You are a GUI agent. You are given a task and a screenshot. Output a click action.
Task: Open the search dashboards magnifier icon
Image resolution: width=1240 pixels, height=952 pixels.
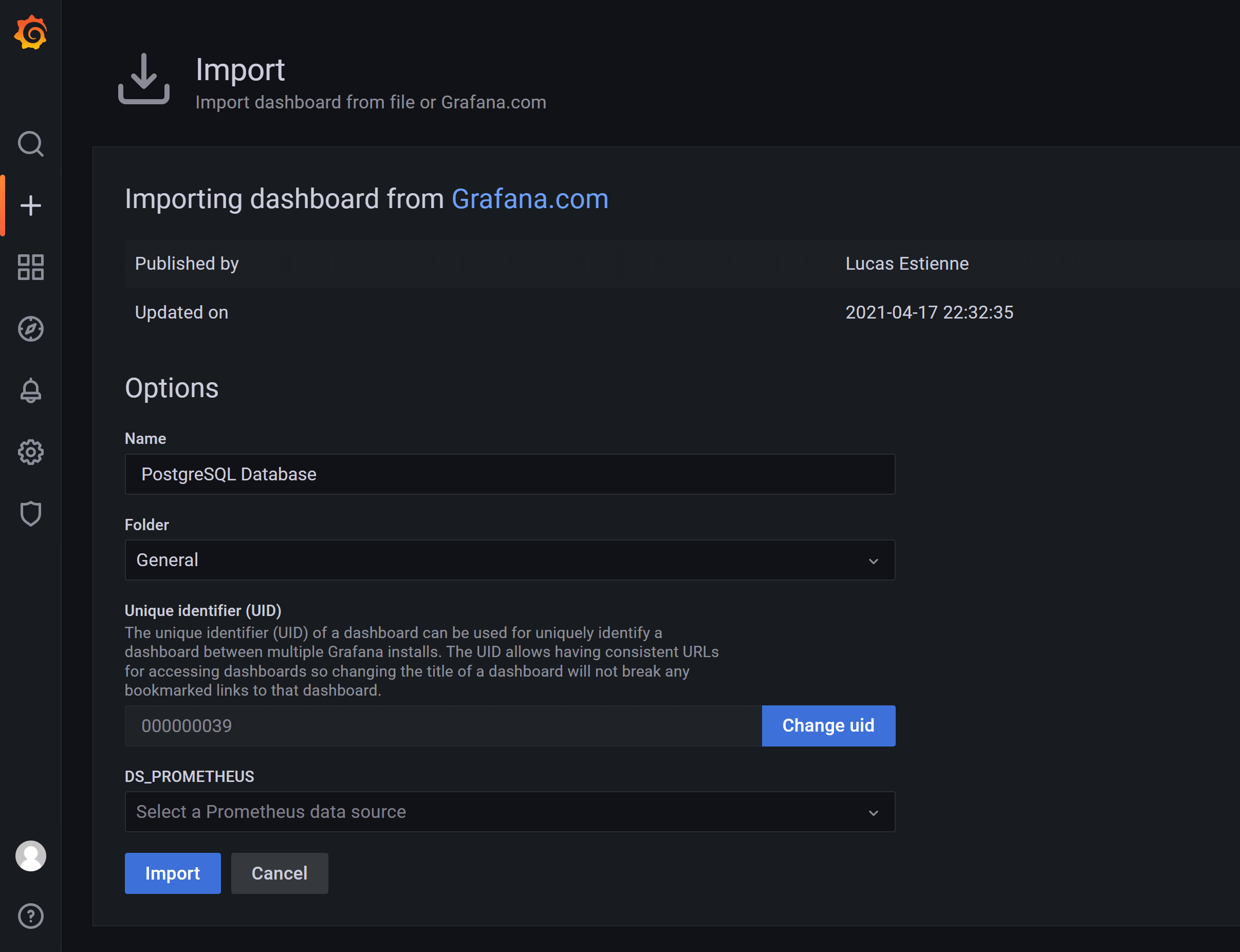(x=31, y=144)
